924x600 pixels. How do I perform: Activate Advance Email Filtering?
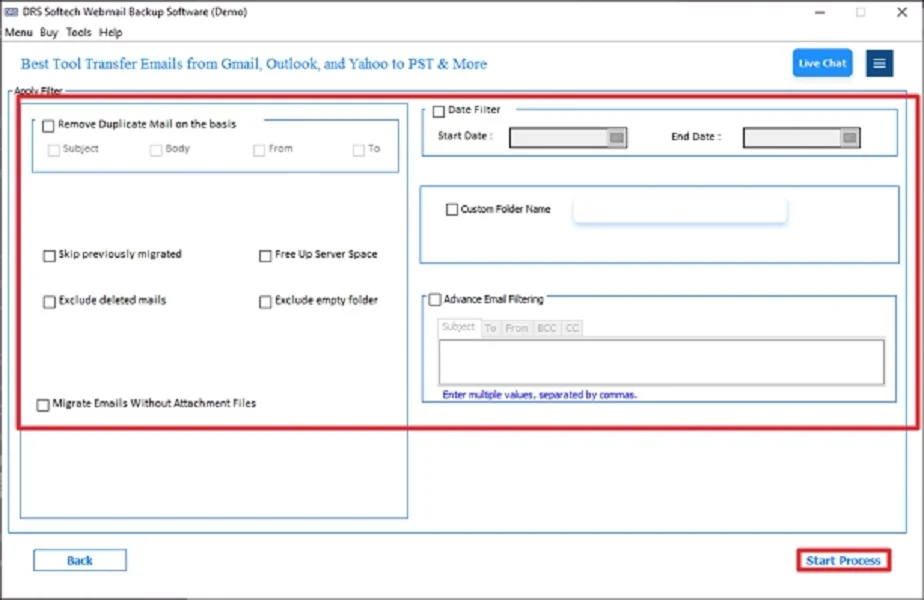click(x=435, y=298)
